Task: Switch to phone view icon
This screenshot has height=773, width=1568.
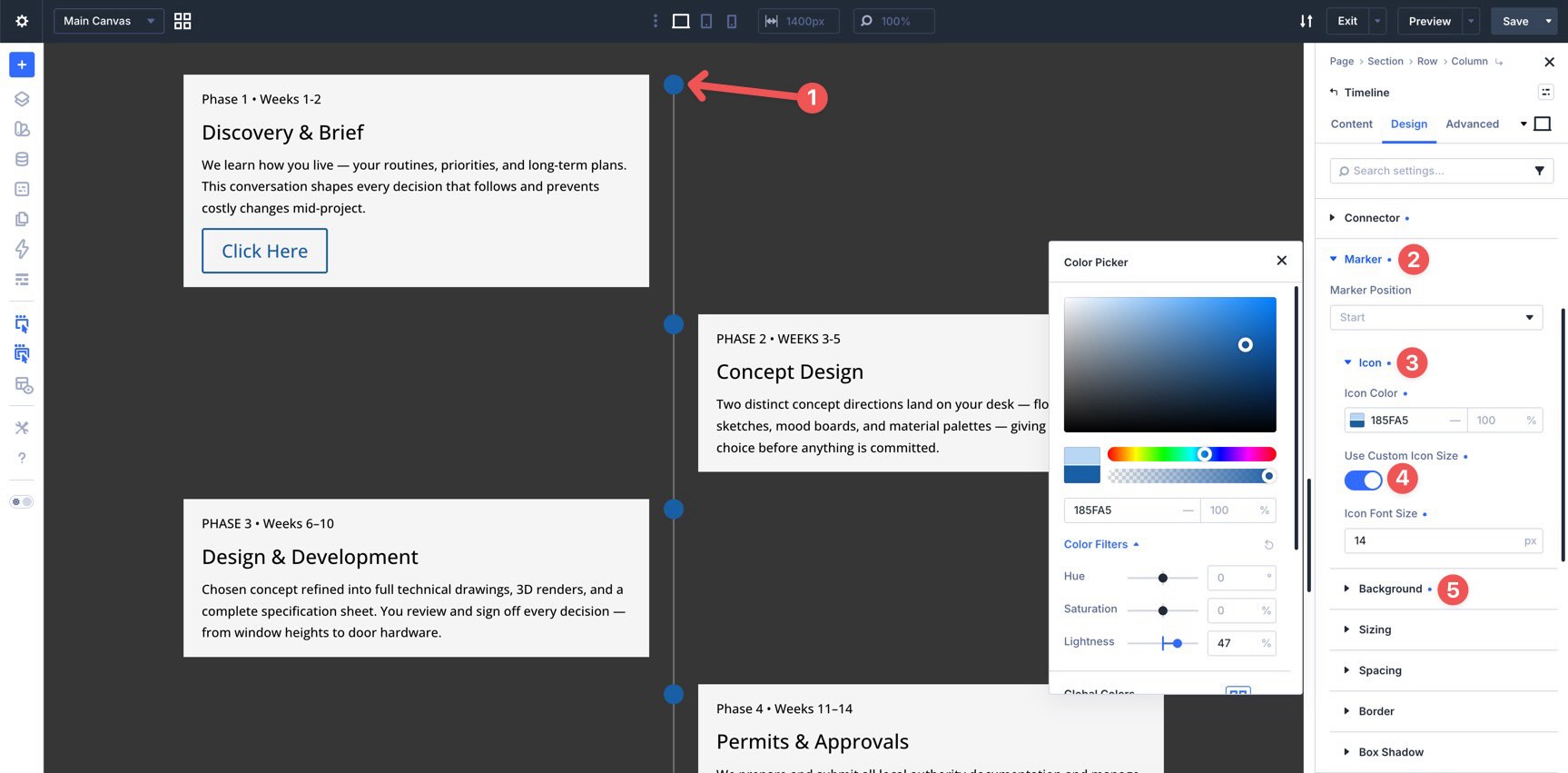Action: [732, 21]
